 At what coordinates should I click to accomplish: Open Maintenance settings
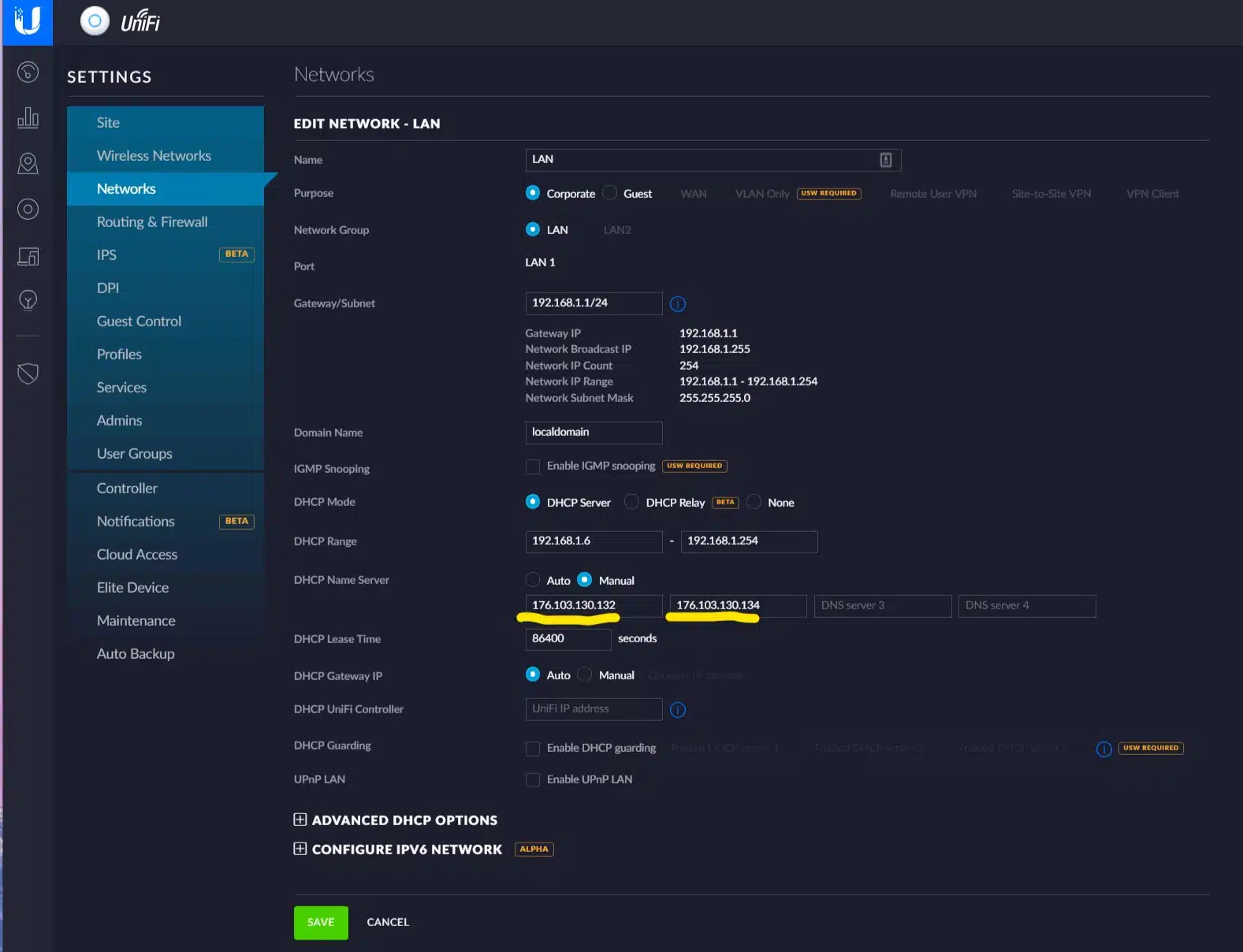coord(166,621)
